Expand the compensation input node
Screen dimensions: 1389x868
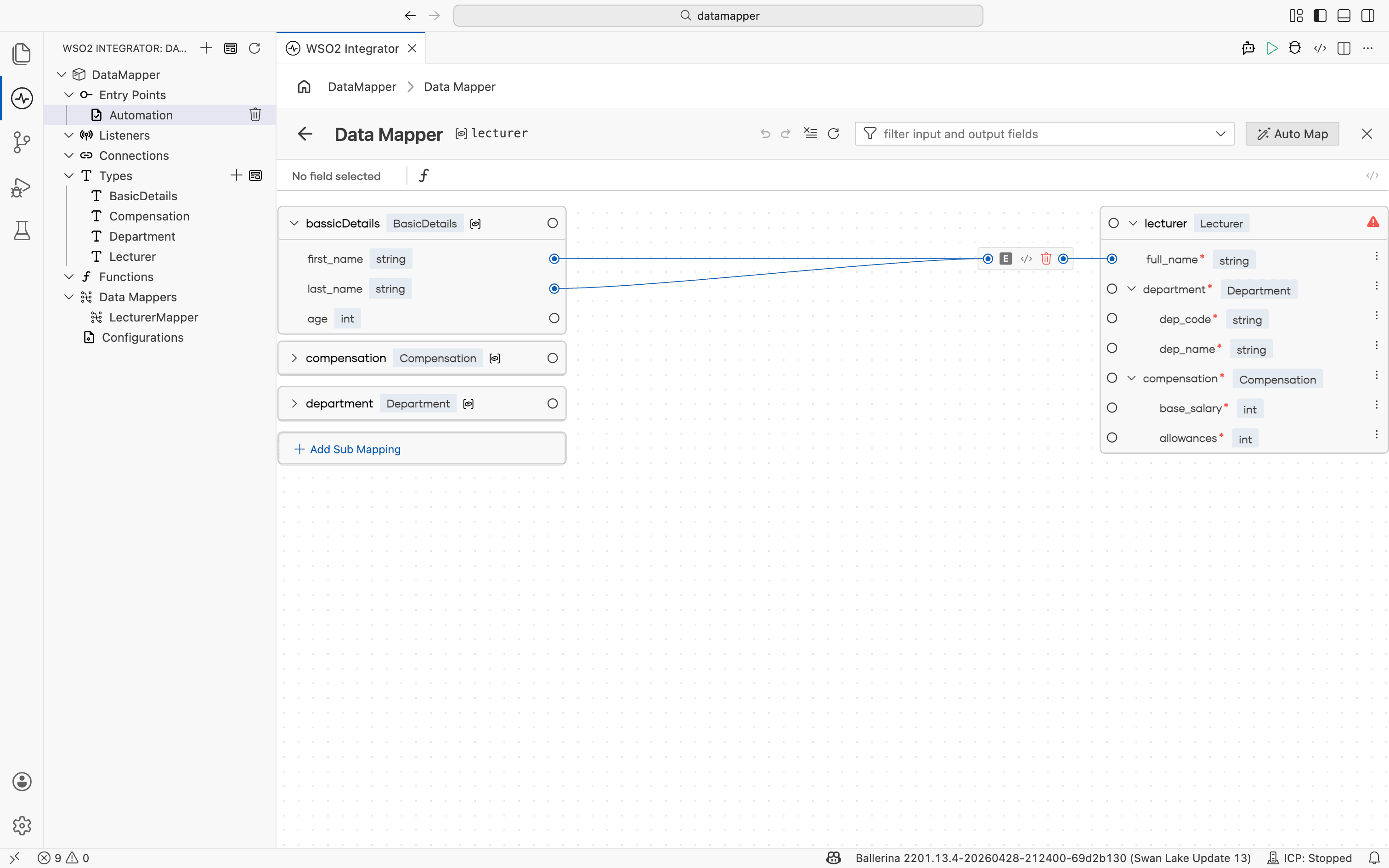[294, 358]
